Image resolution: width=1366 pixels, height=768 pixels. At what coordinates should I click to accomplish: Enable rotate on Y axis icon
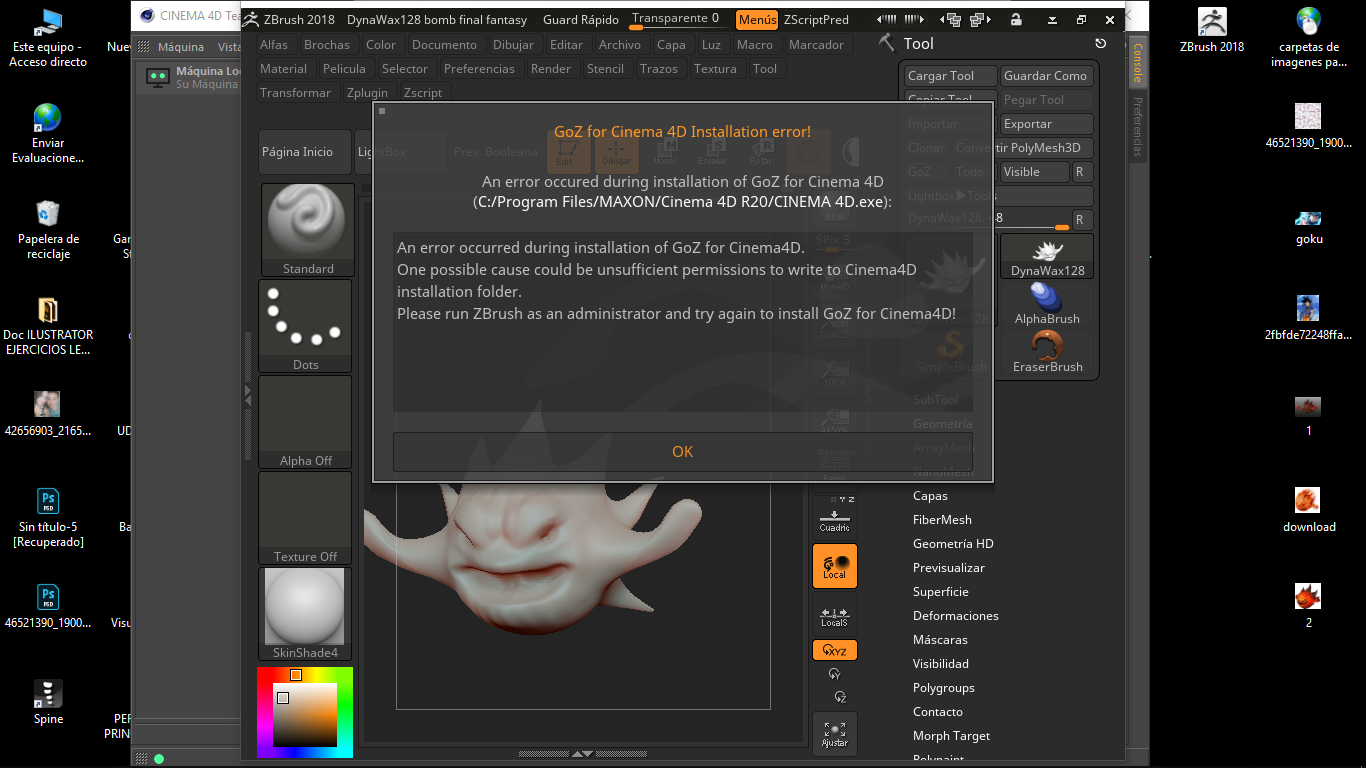tap(835, 675)
